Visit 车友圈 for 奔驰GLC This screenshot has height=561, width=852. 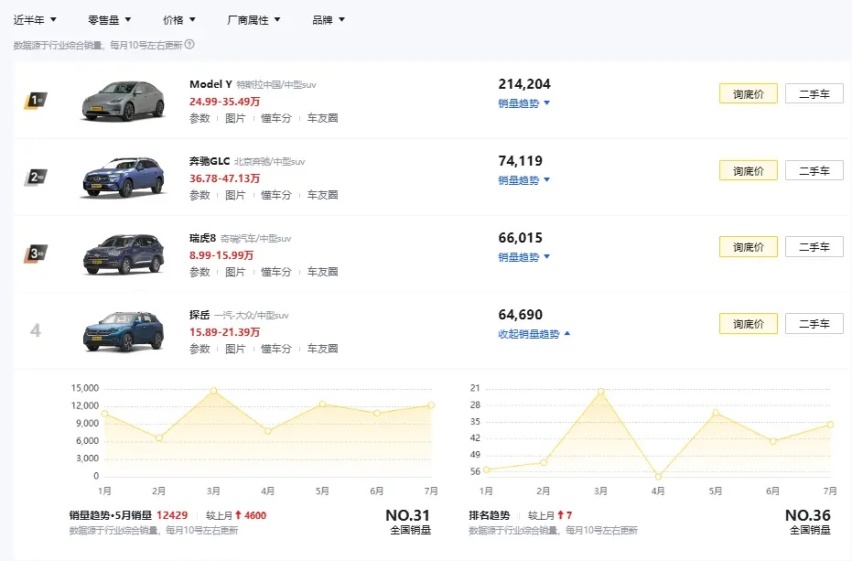[x=322, y=195]
